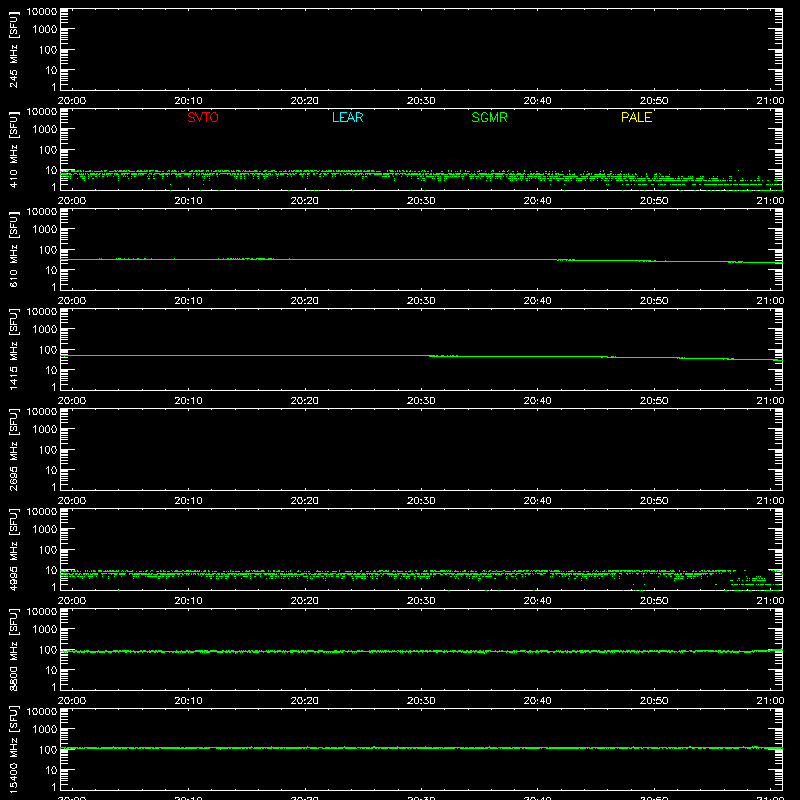This screenshot has width=800, height=800.
Task: Select the 2695 MHz [SFU] axis title
Action: 13,450
